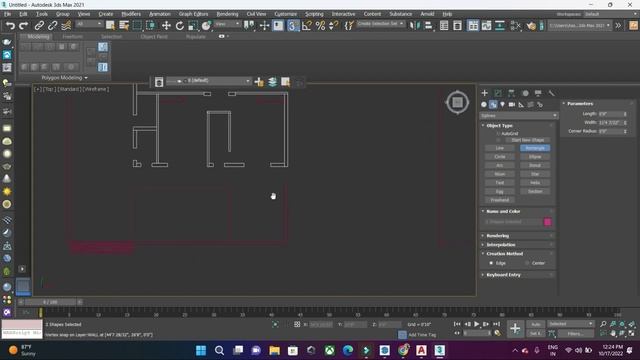Click the pink object color swatch
This screenshot has height=360, width=640.
(x=547, y=222)
